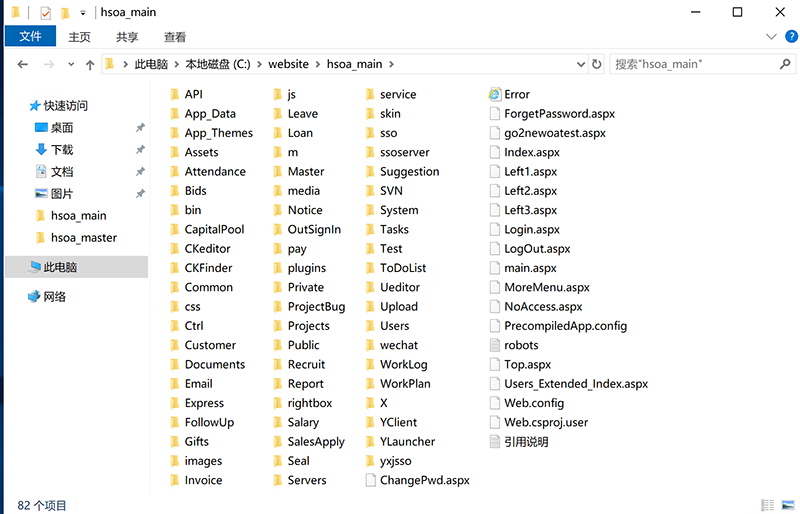800x514 pixels.
Task: Select the wechat folder
Action: (392, 345)
